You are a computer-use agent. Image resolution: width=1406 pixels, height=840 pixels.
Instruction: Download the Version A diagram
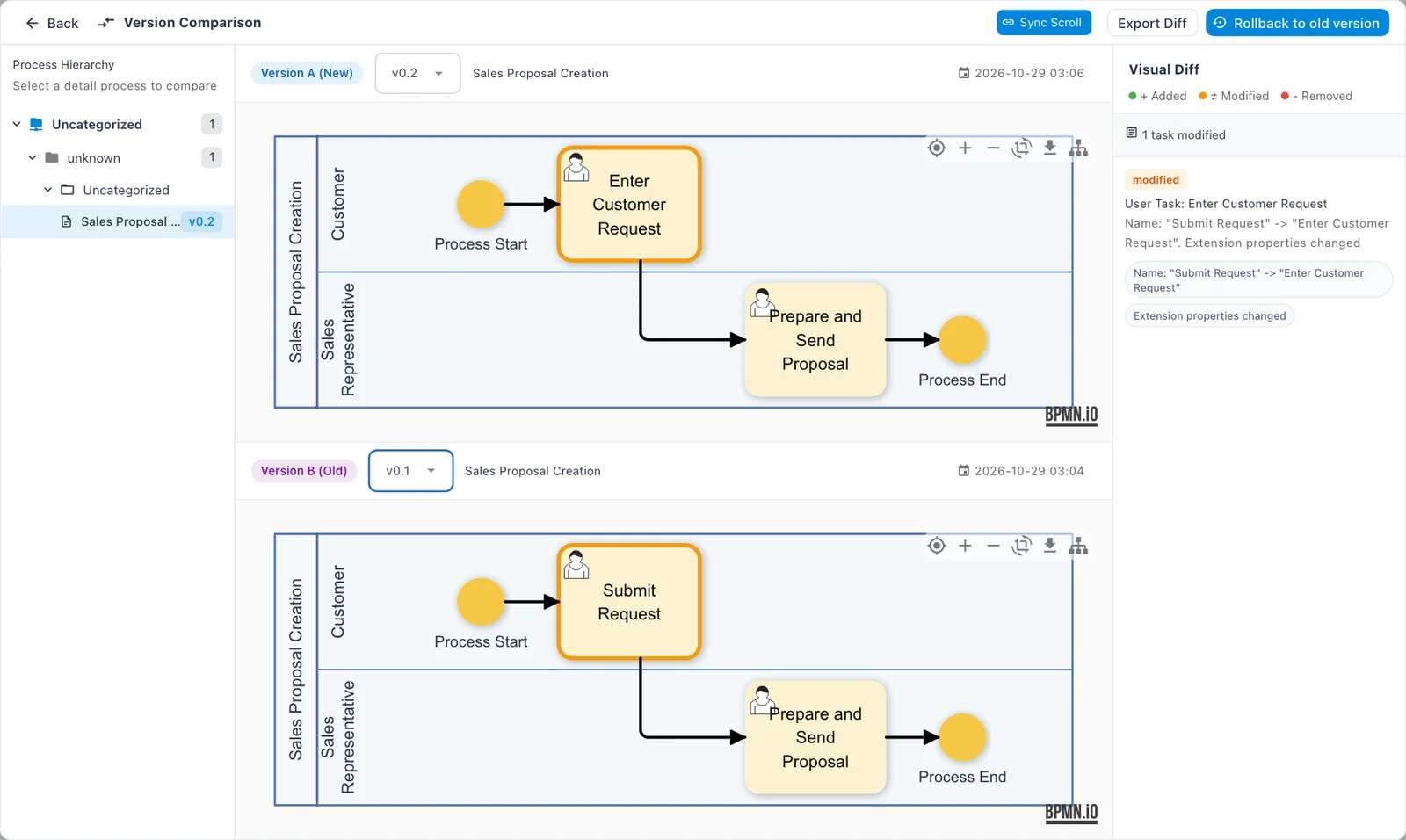click(x=1050, y=148)
